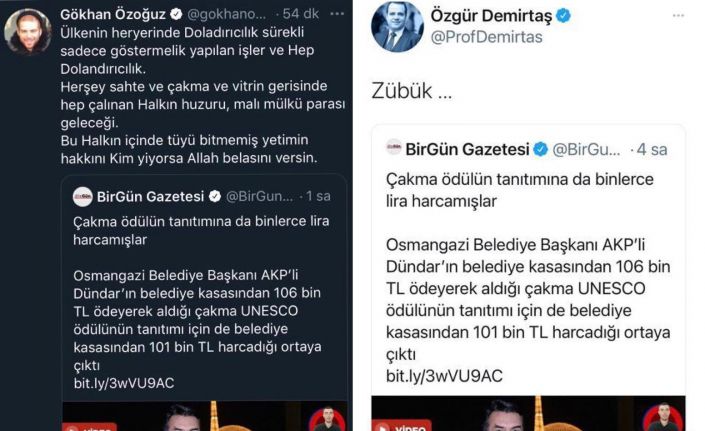This screenshot has width=705, height=431.
Task: Open three-dot menu on Gökhan's tweet
Action: pyautogui.click(x=337, y=14)
